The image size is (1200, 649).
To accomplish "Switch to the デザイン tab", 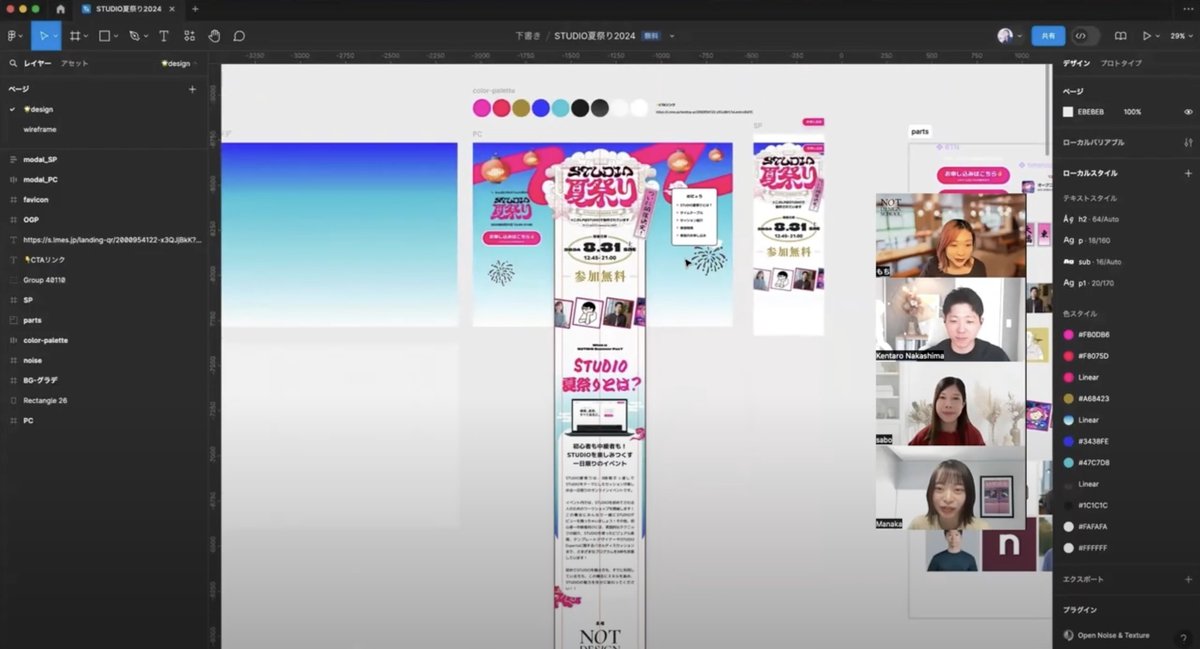I will pos(1076,63).
